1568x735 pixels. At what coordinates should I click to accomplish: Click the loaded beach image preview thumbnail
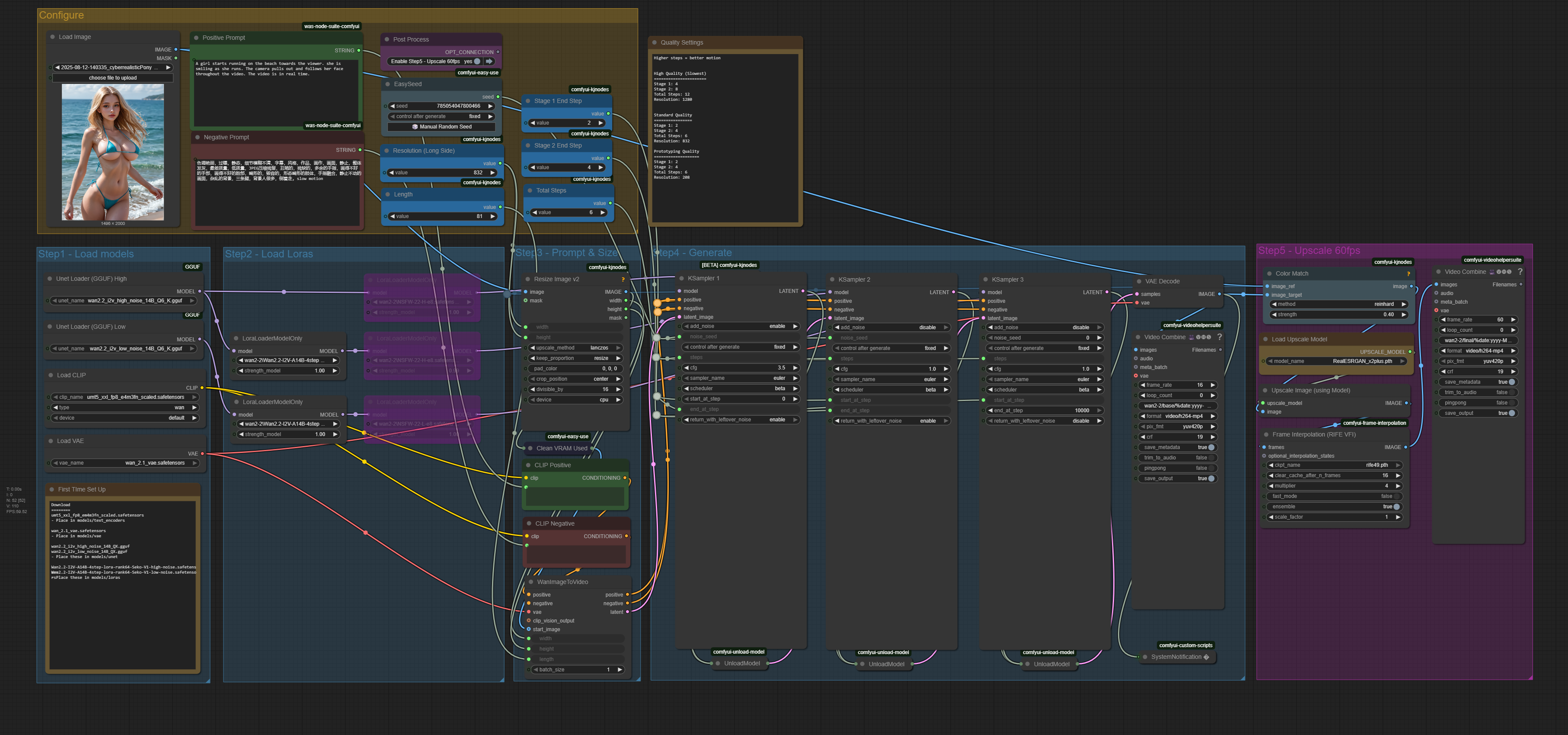(113, 151)
